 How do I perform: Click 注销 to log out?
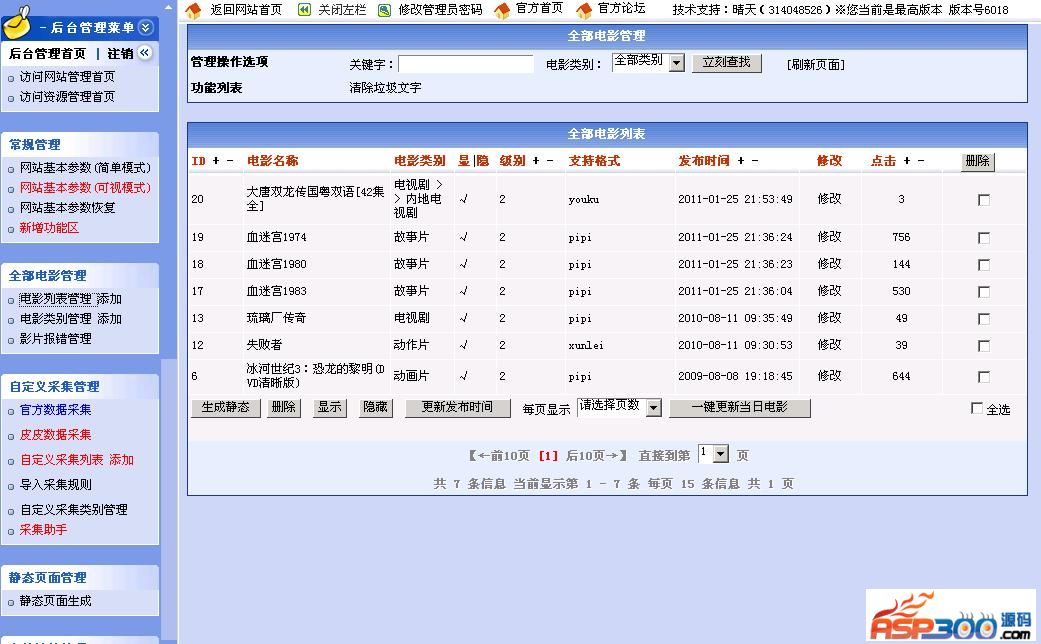(120, 54)
